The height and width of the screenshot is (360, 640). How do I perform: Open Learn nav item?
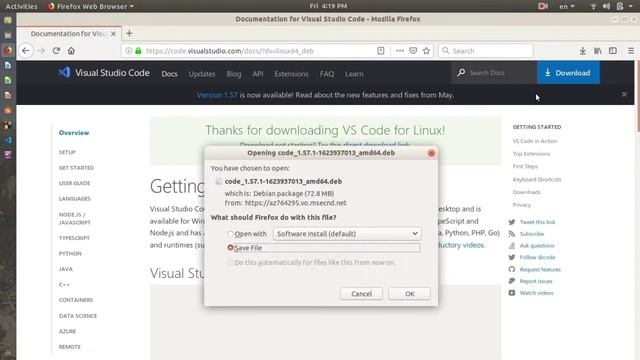pyautogui.click(x=354, y=74)
